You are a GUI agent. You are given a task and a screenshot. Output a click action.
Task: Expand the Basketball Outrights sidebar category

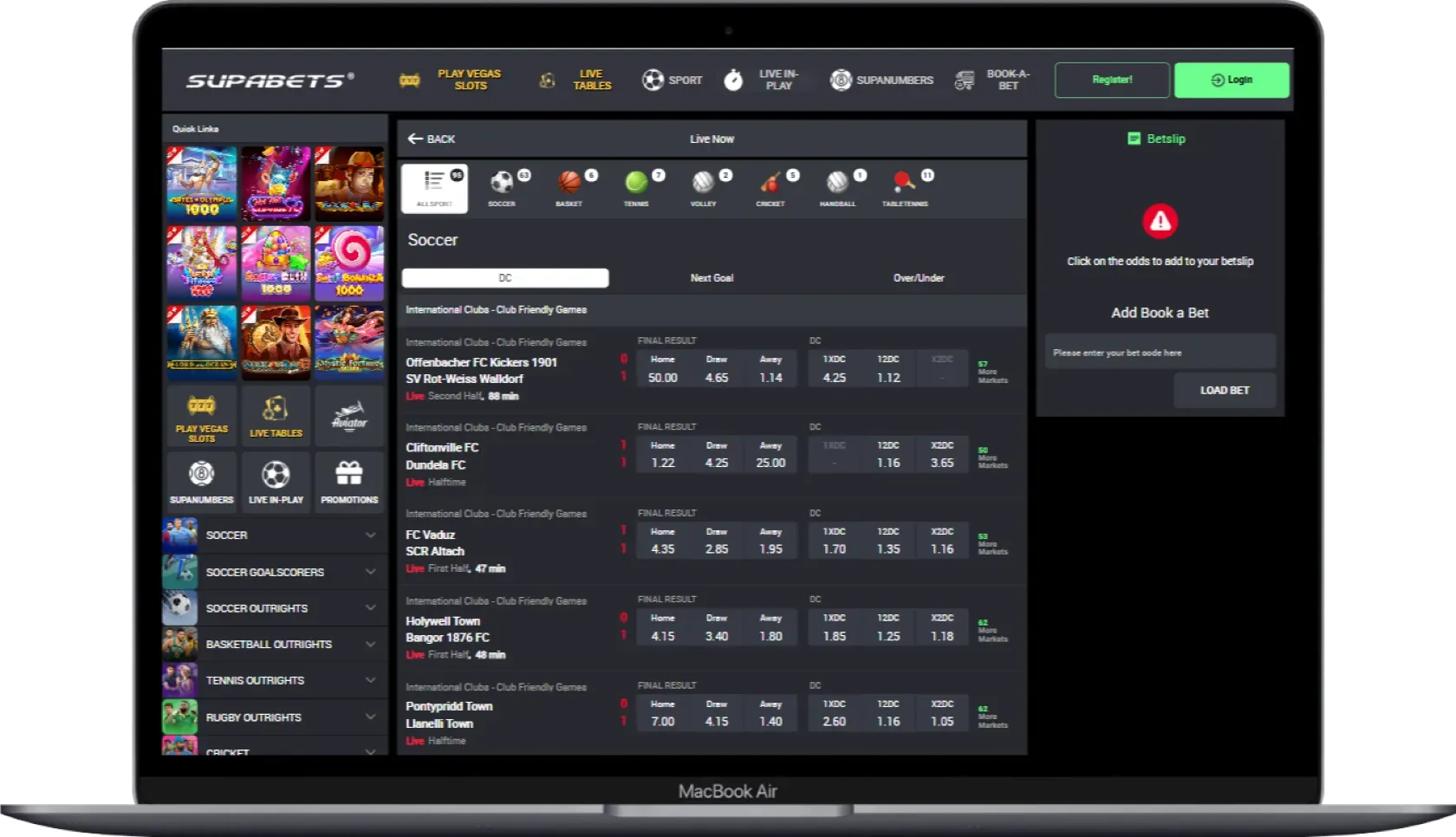click(275, 645)
